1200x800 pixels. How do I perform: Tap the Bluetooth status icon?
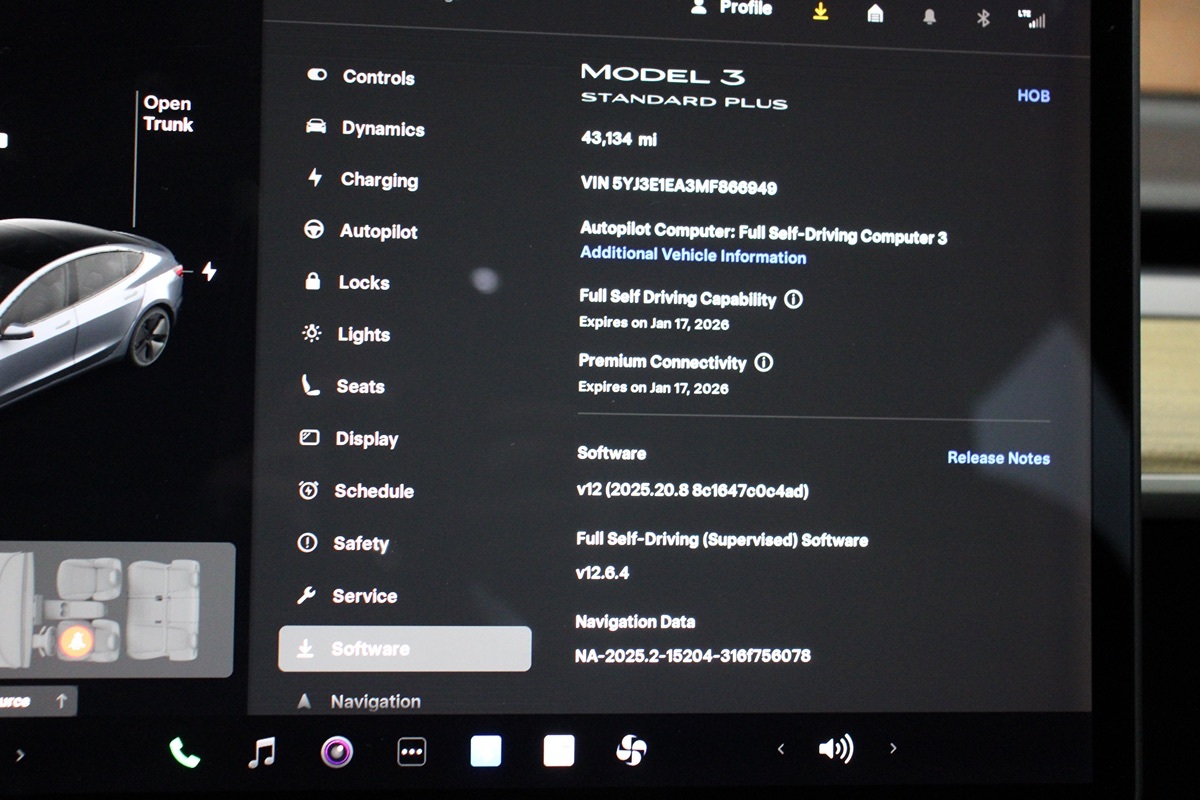coord(983,17)
